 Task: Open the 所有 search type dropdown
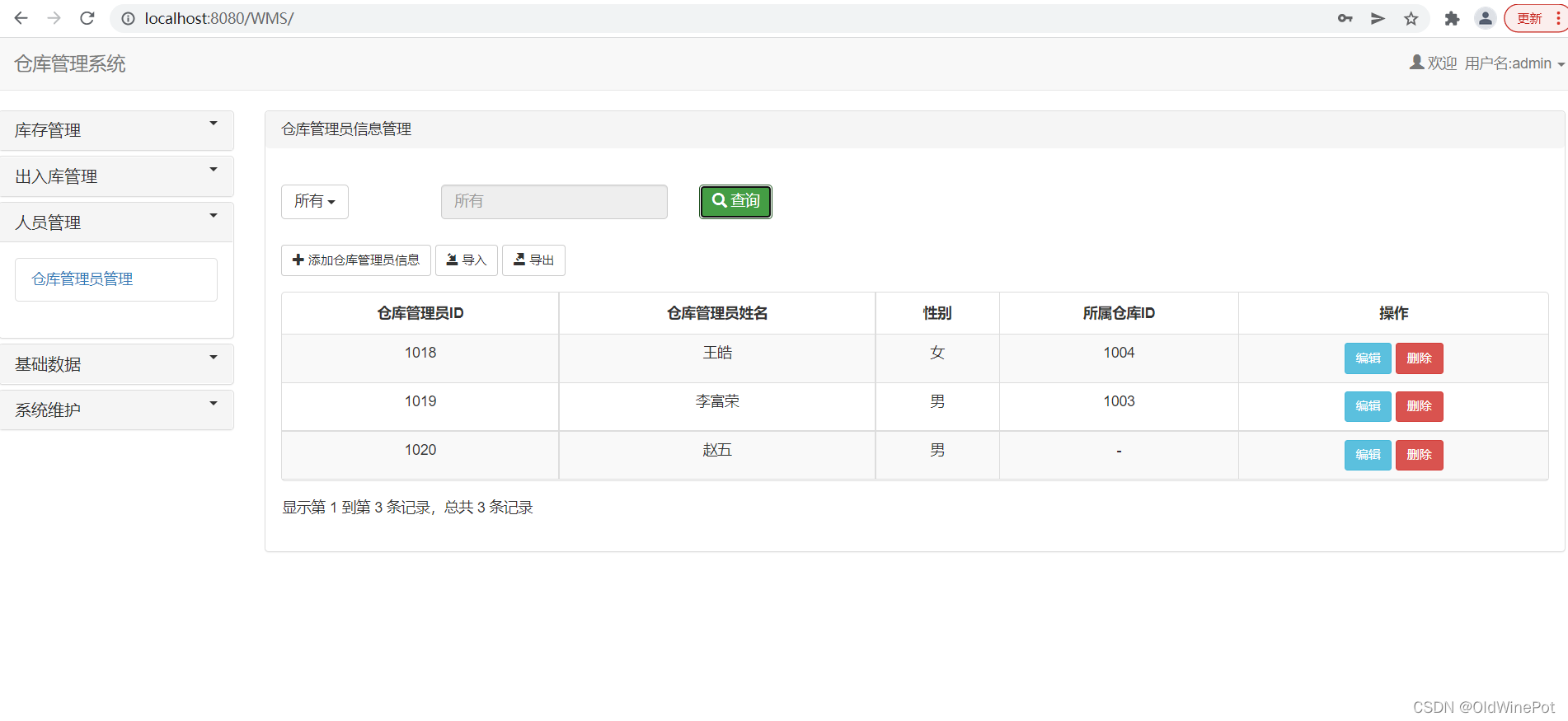315,202
